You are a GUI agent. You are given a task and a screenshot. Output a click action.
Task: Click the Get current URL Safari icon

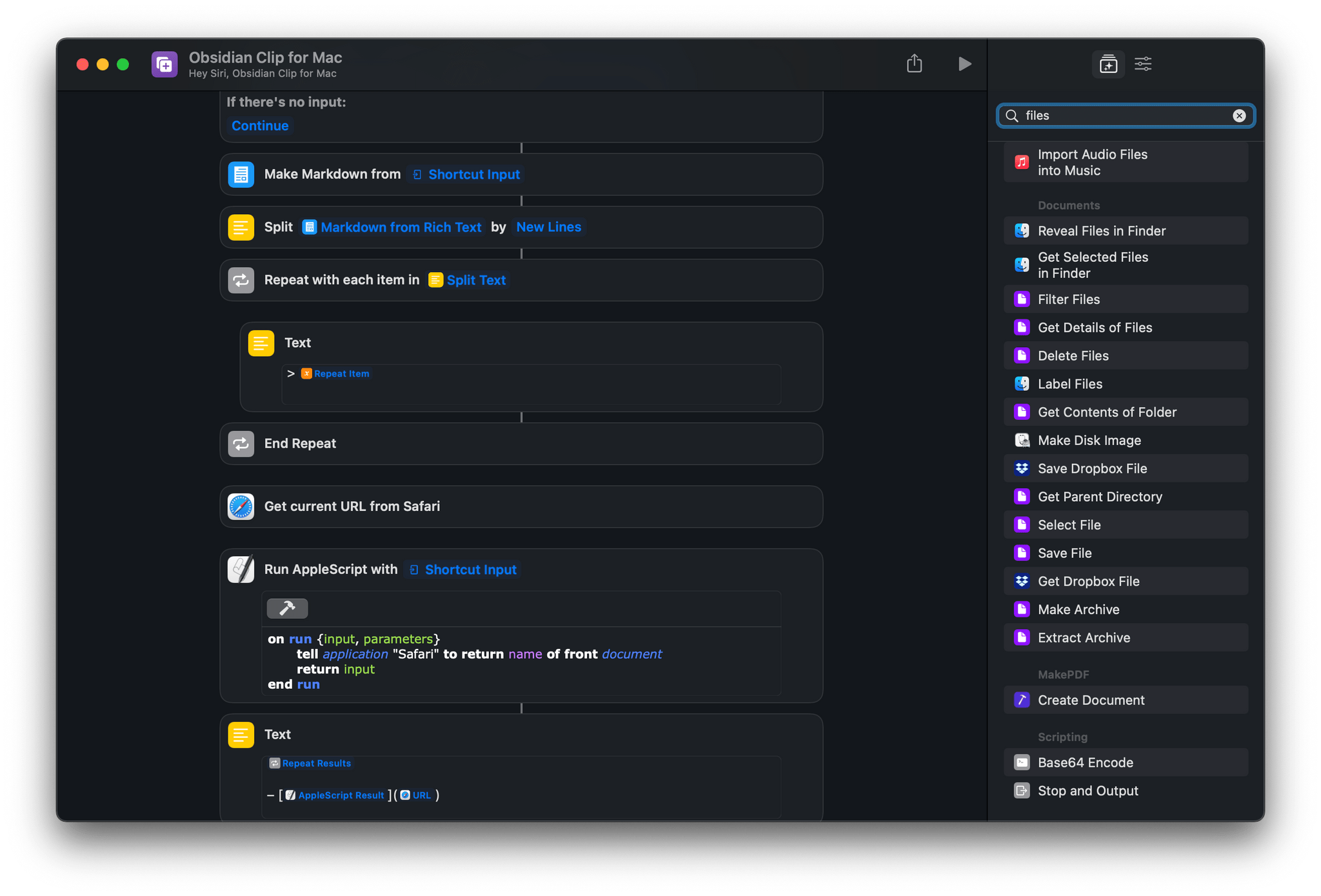point(241,505)
